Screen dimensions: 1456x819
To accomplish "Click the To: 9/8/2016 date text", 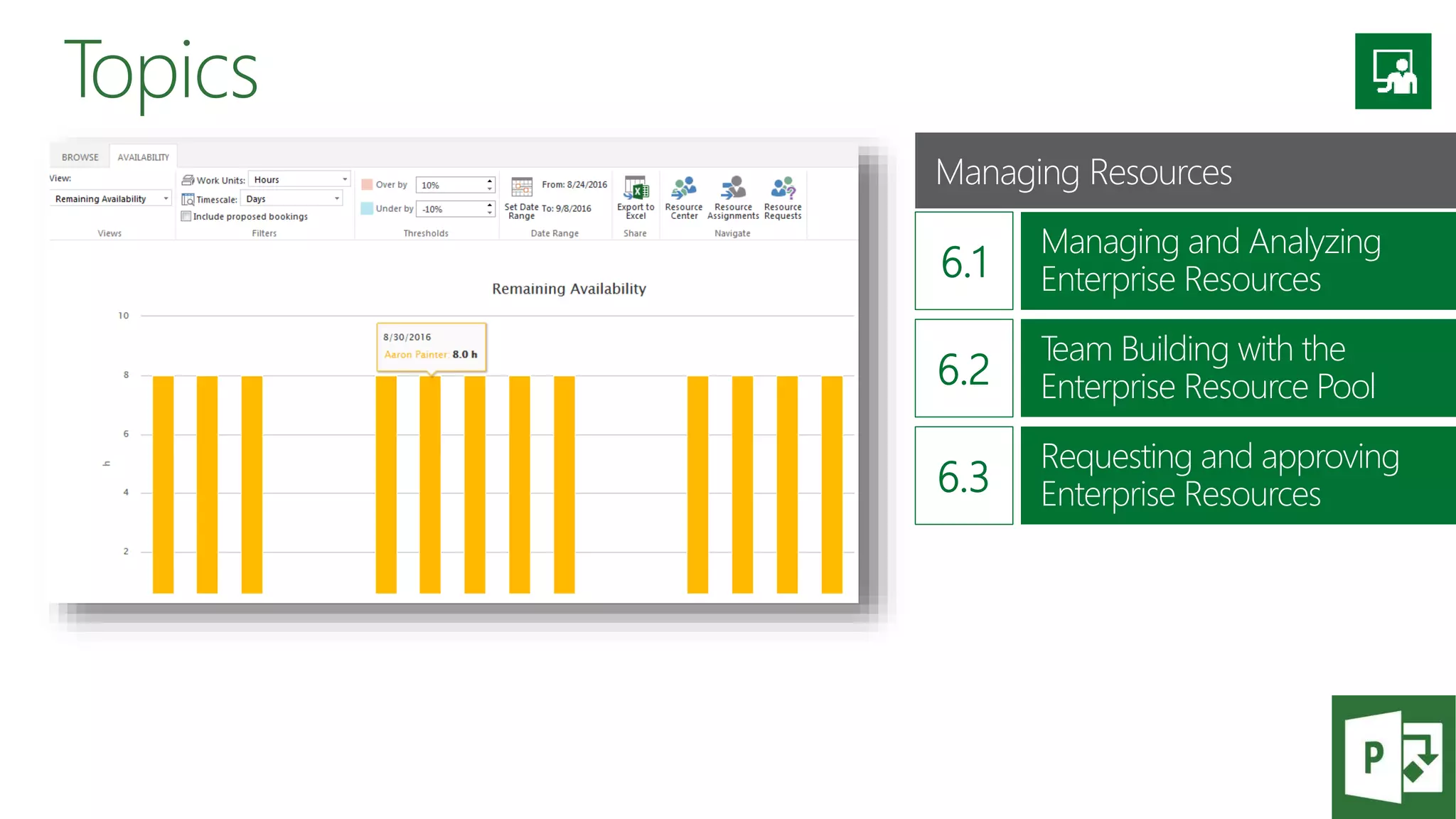I will click(x=567, y=209).
